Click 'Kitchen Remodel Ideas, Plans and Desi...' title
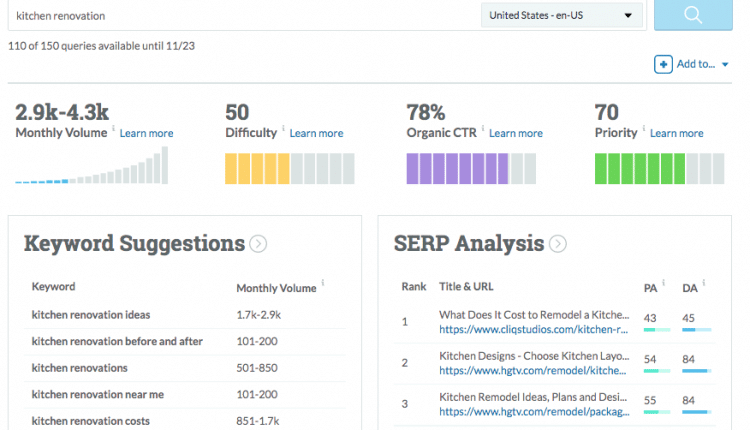 click(x=533, y=397)
